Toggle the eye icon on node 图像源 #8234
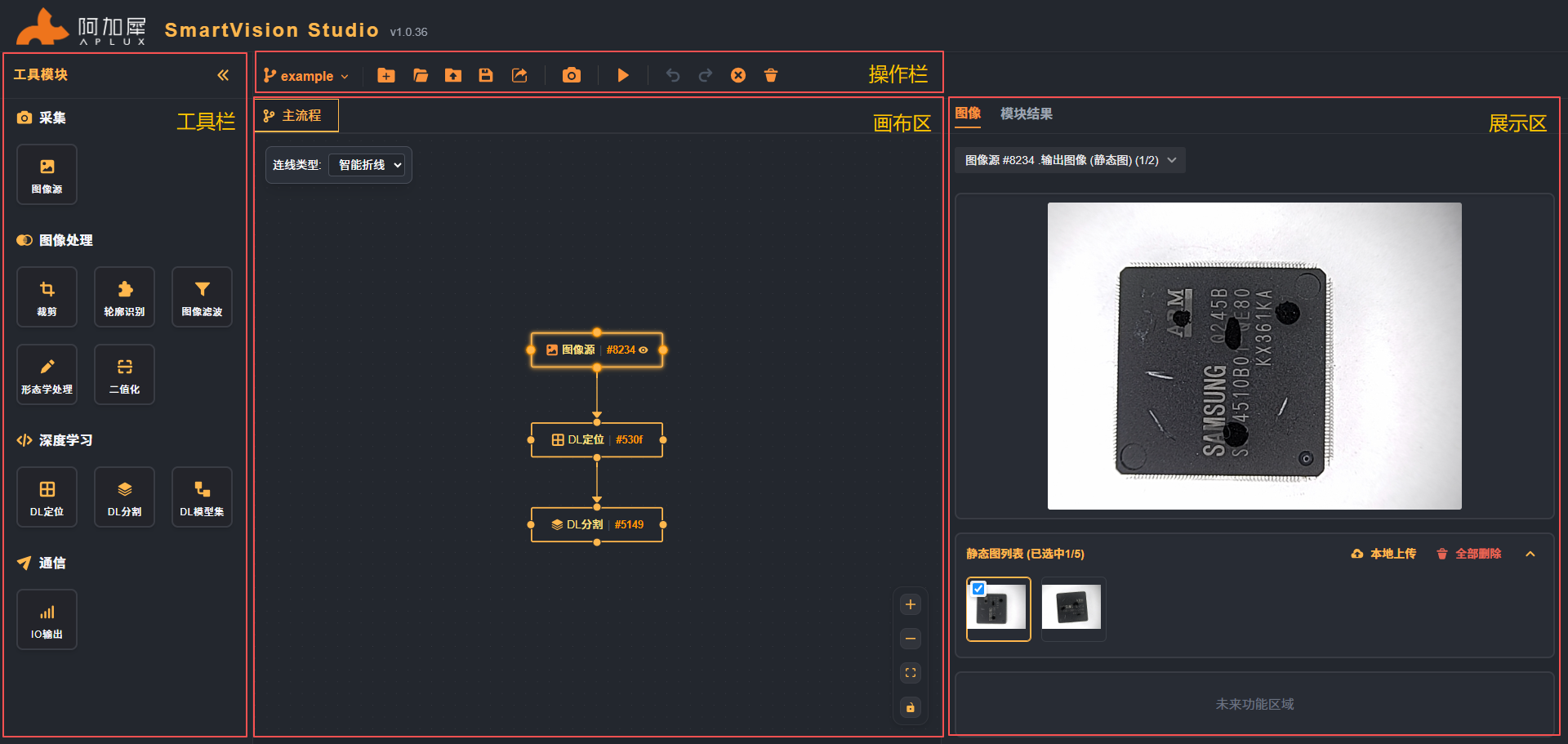This screenshot has width=1568, height=744. point(644,350)
